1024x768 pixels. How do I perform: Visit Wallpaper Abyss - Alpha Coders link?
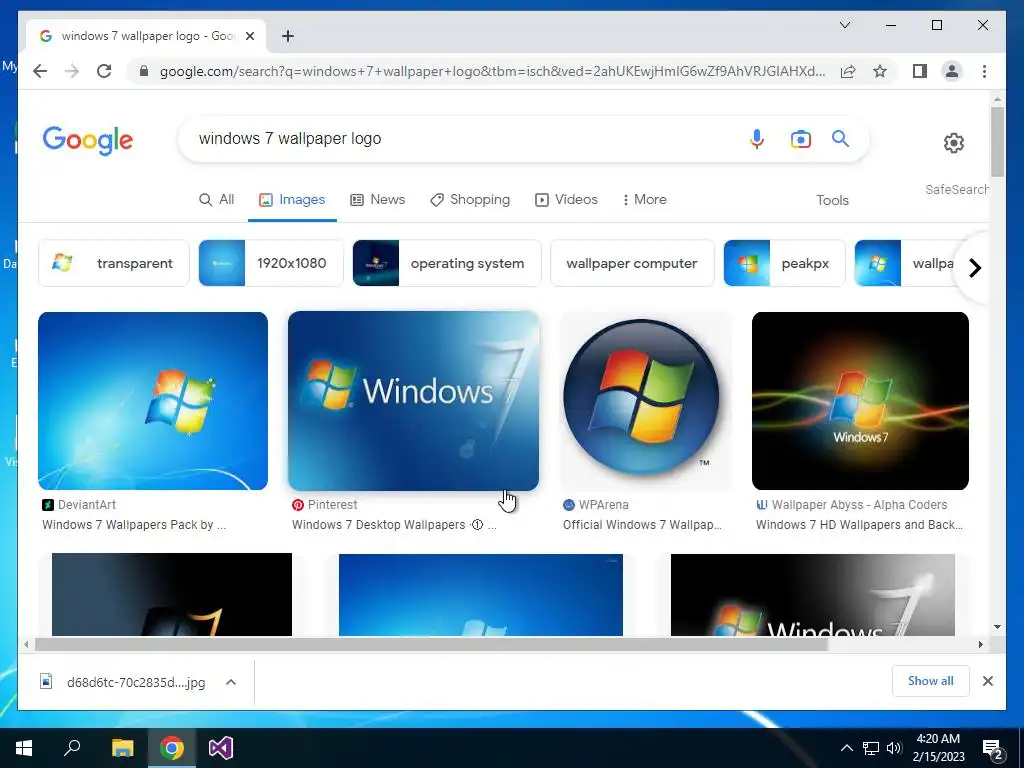pyautogui.click(x=852, y=505)
